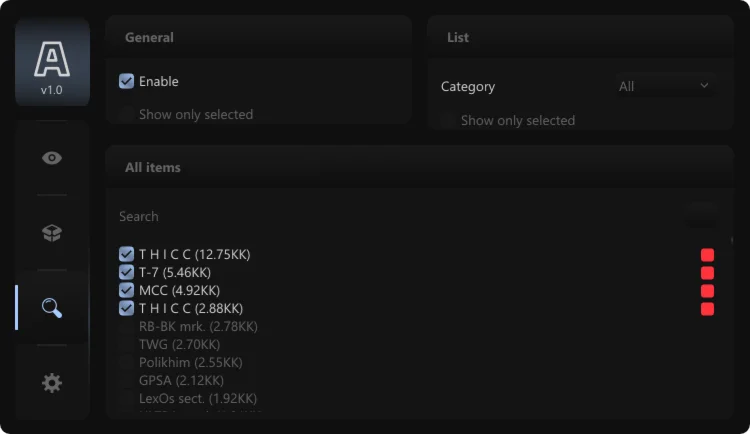
Task: Open the gear settings sidebar tab
Action: point(52,382)
